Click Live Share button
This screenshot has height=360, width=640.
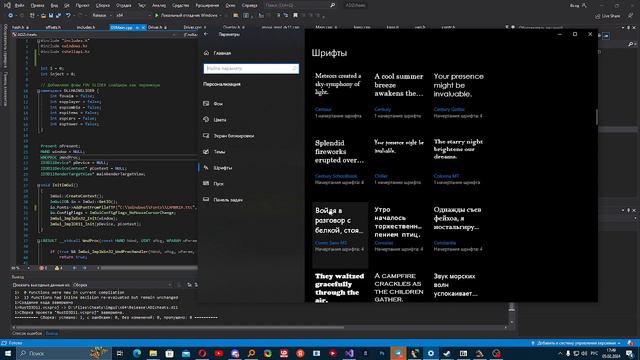tap(607, 16)
